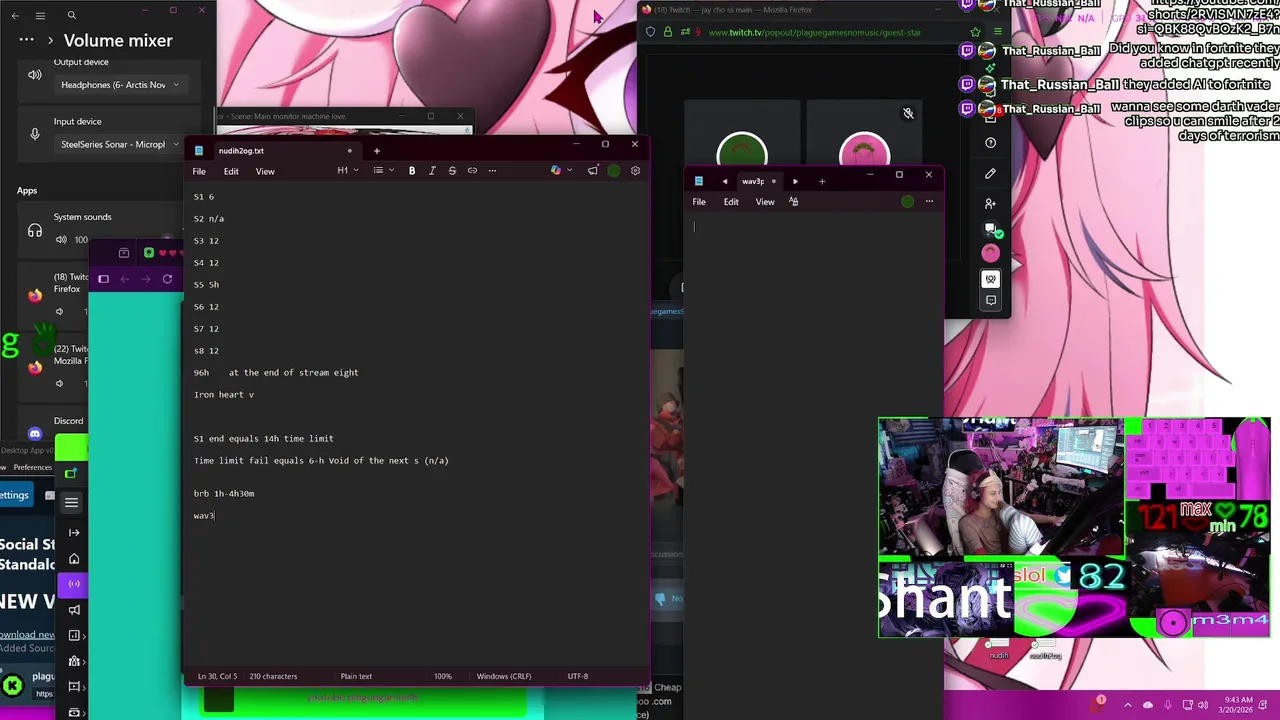This screenshot has height=720, width=1280.
Task: Click the 100% zoom level in Notepad status bar
Action: (x=442, y=676)
